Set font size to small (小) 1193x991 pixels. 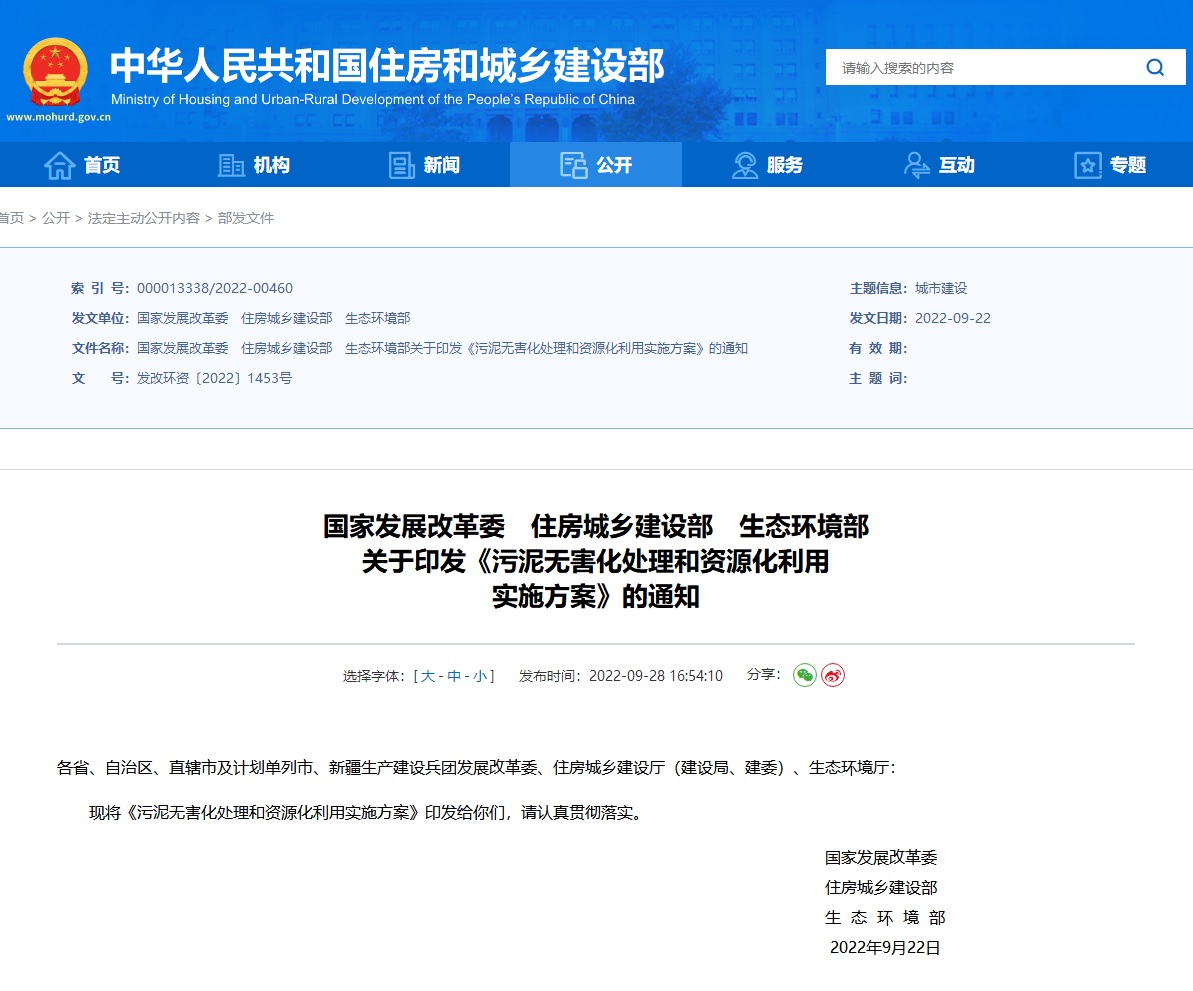coord(480,676)
